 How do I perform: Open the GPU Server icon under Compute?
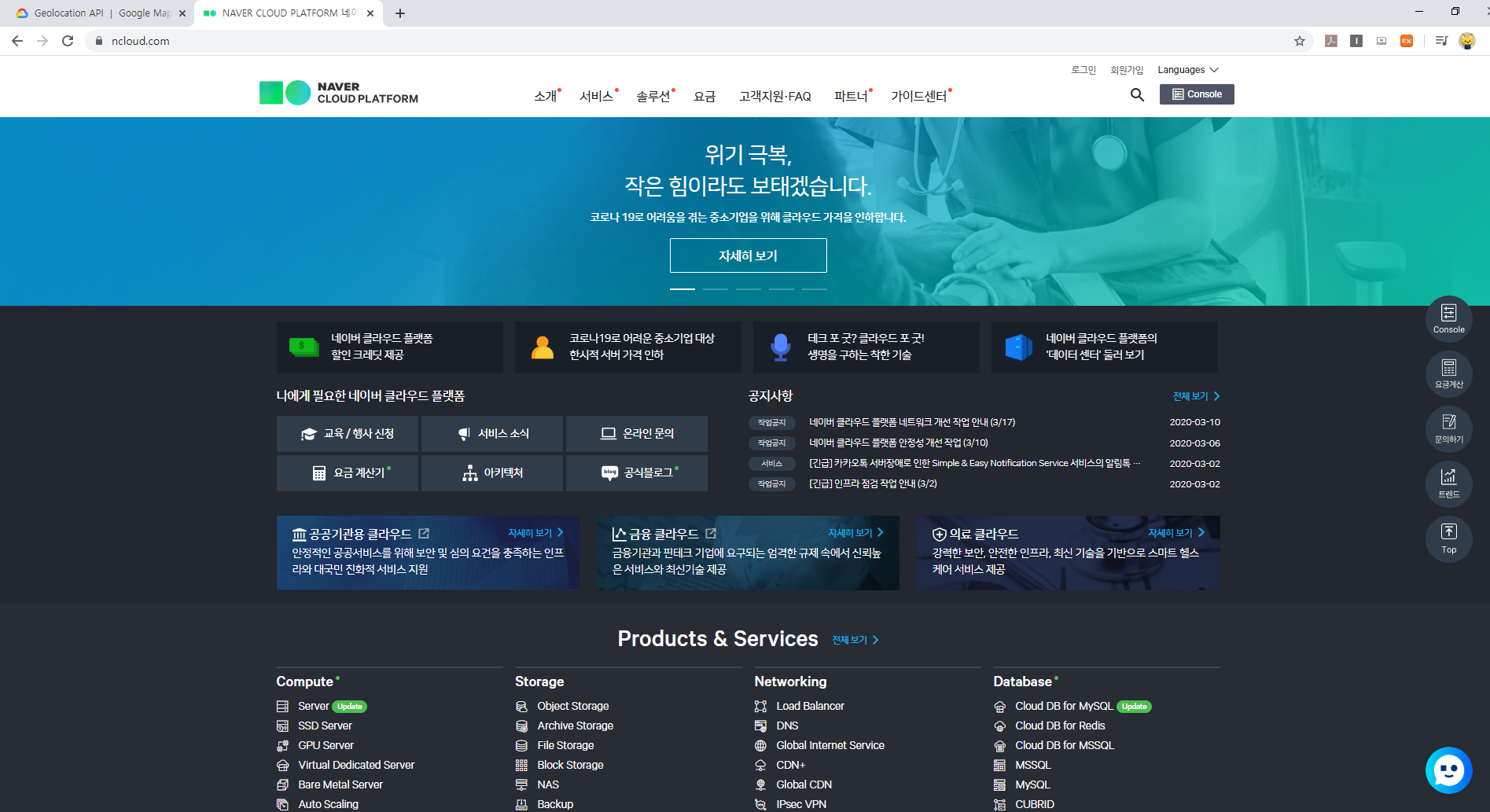(x=282, y=745)
